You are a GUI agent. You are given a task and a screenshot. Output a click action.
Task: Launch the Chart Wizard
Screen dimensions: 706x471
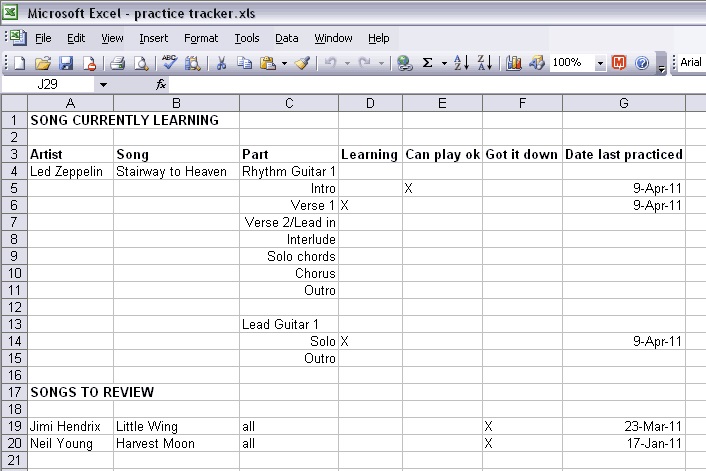point(513,63)
